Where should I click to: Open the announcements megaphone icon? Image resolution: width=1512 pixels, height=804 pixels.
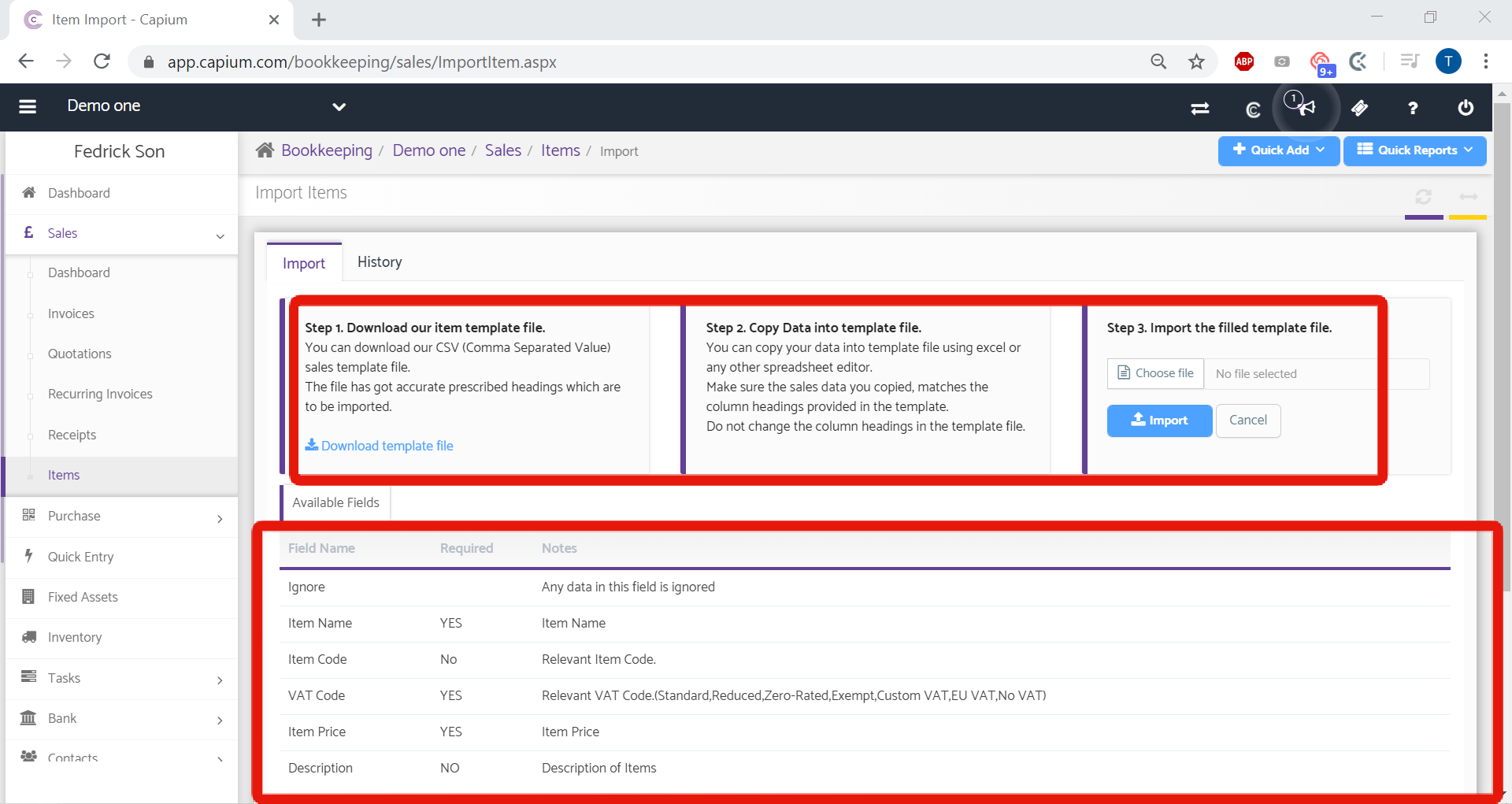1307,107
